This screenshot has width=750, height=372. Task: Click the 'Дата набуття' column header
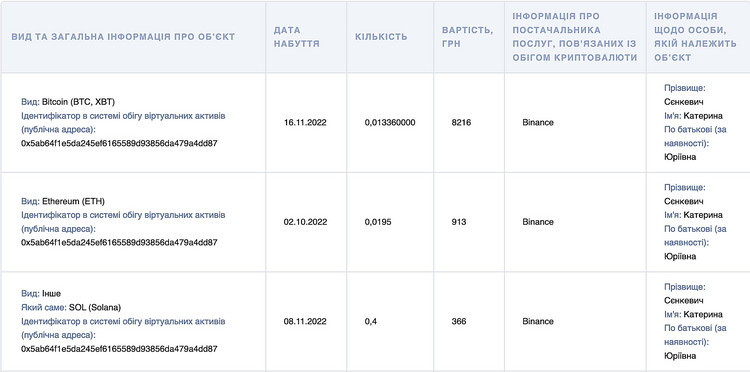pos(297,37)
